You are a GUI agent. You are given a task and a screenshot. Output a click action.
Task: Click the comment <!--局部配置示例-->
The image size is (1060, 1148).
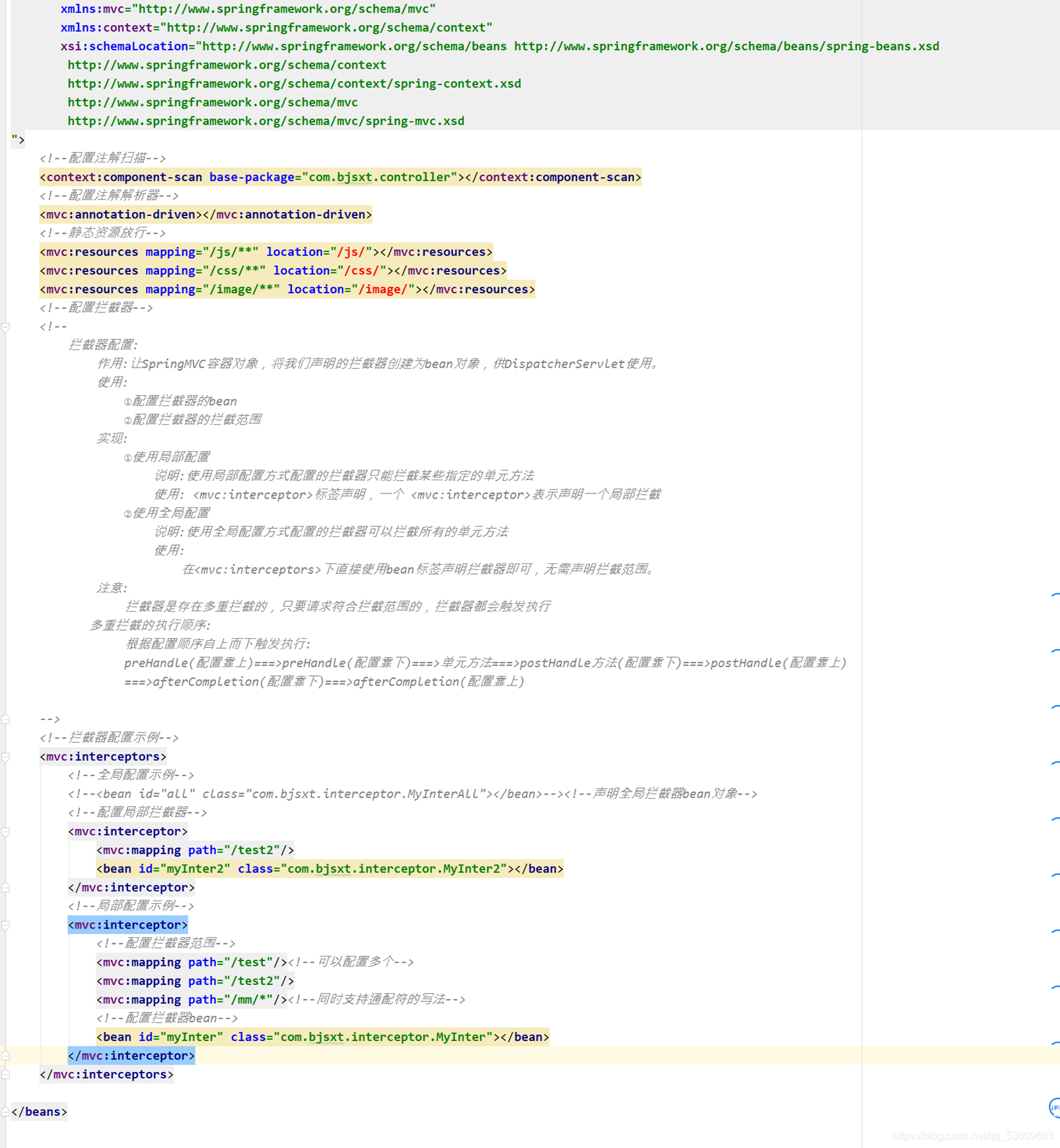pyautogui.click(x=131, y=906)
